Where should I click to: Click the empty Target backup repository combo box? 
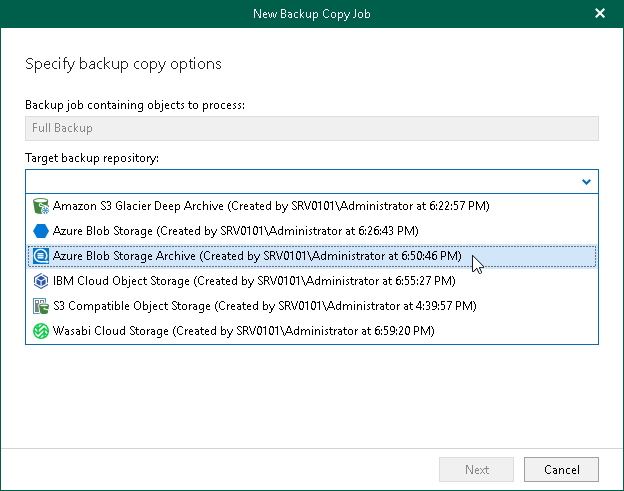(x=312, y=182)
